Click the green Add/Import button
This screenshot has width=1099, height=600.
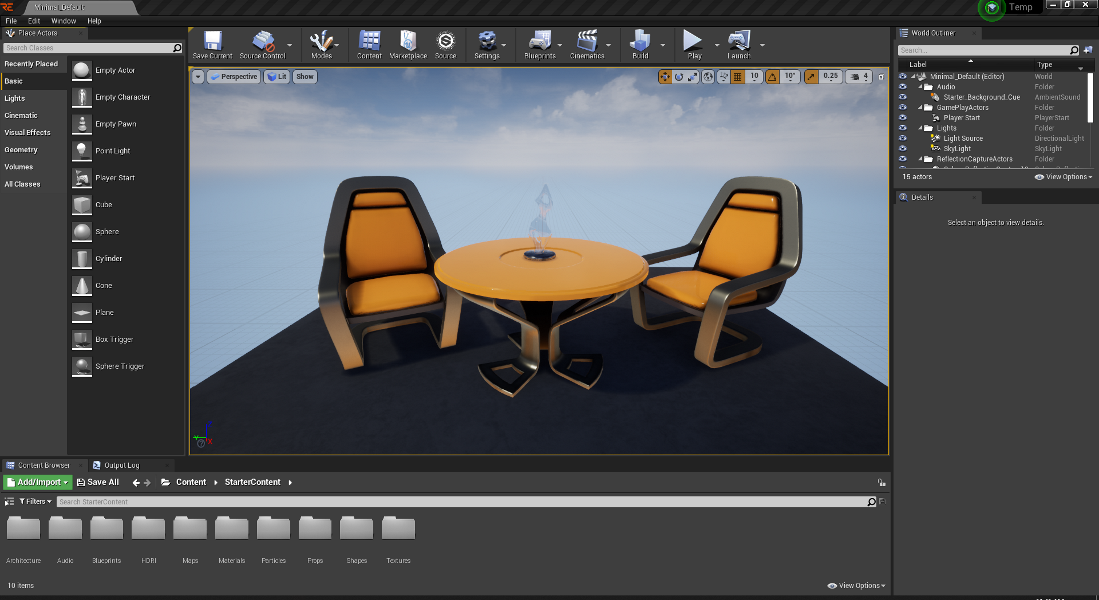click(x=37, y=482)
